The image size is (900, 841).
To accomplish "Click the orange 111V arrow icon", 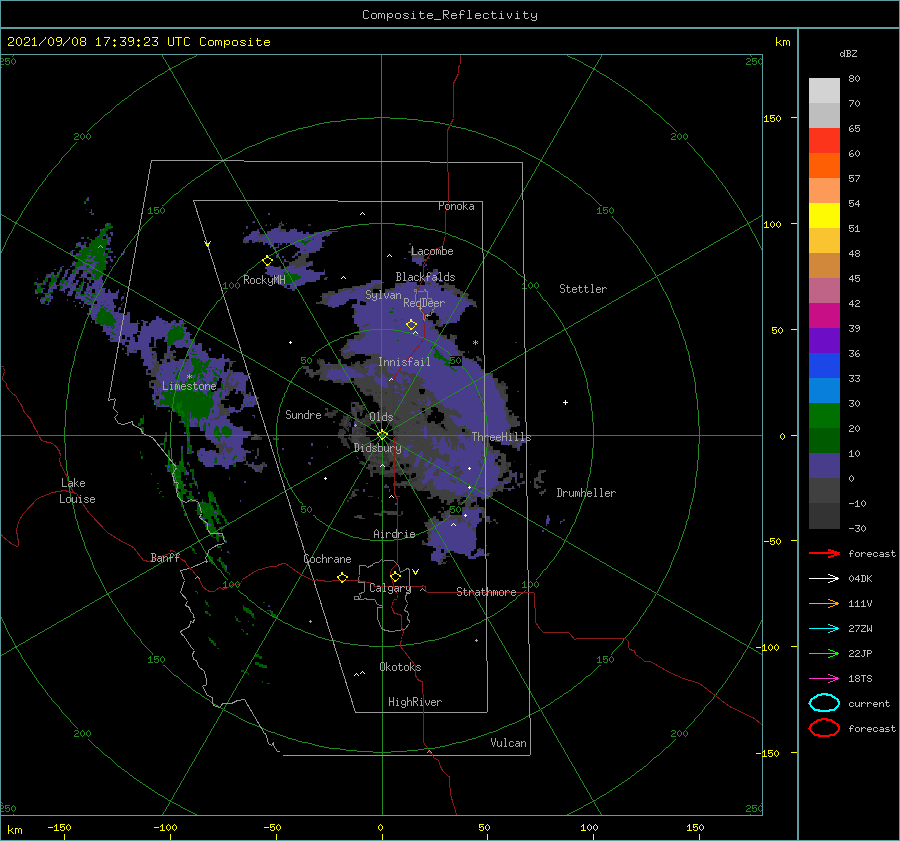I will (824, 603).
